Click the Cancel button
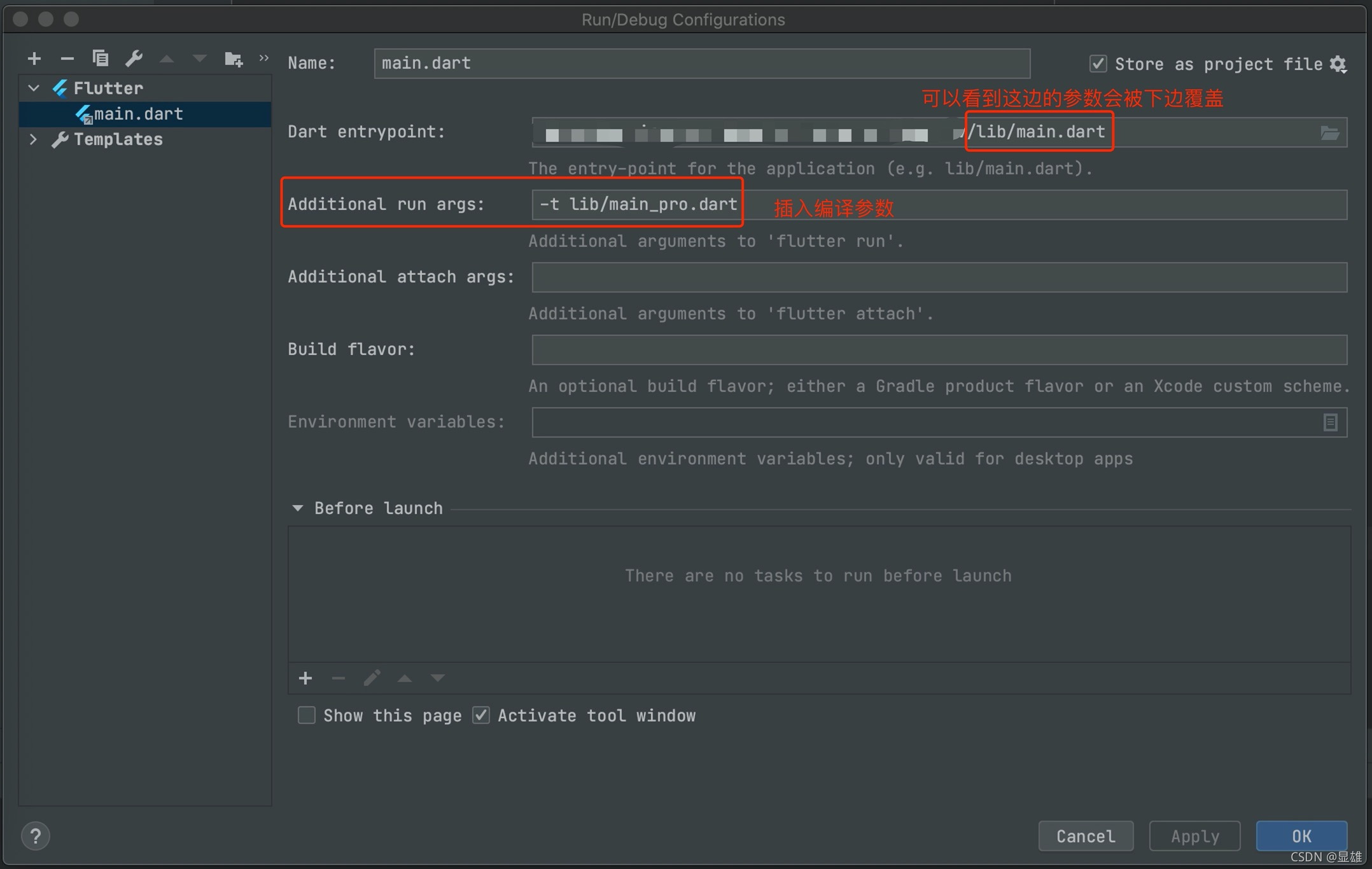This screenshot has height=869, width=1372. [x=1086, y=836]
